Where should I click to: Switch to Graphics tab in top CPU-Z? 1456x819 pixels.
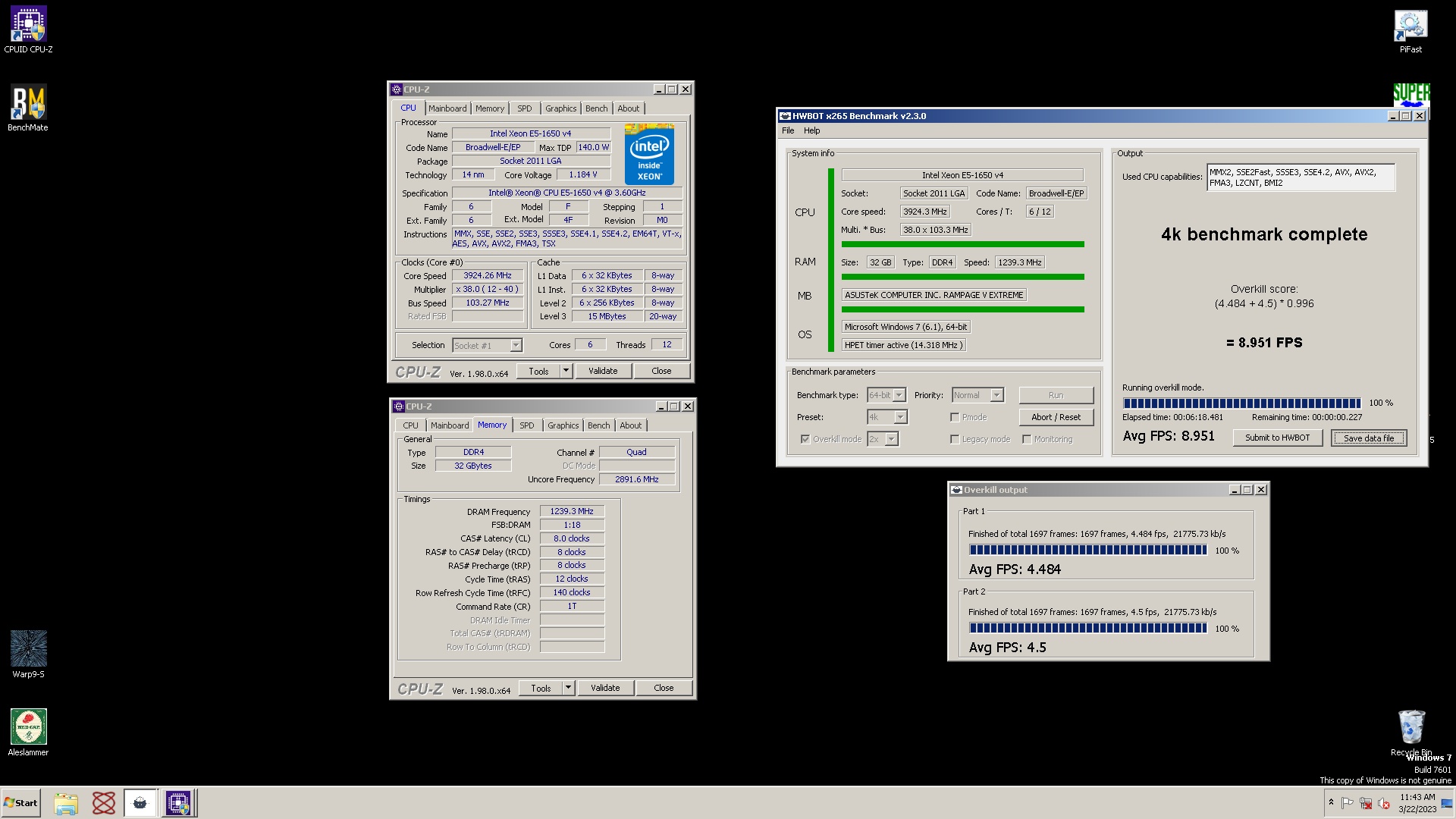(x=560, y=108)
